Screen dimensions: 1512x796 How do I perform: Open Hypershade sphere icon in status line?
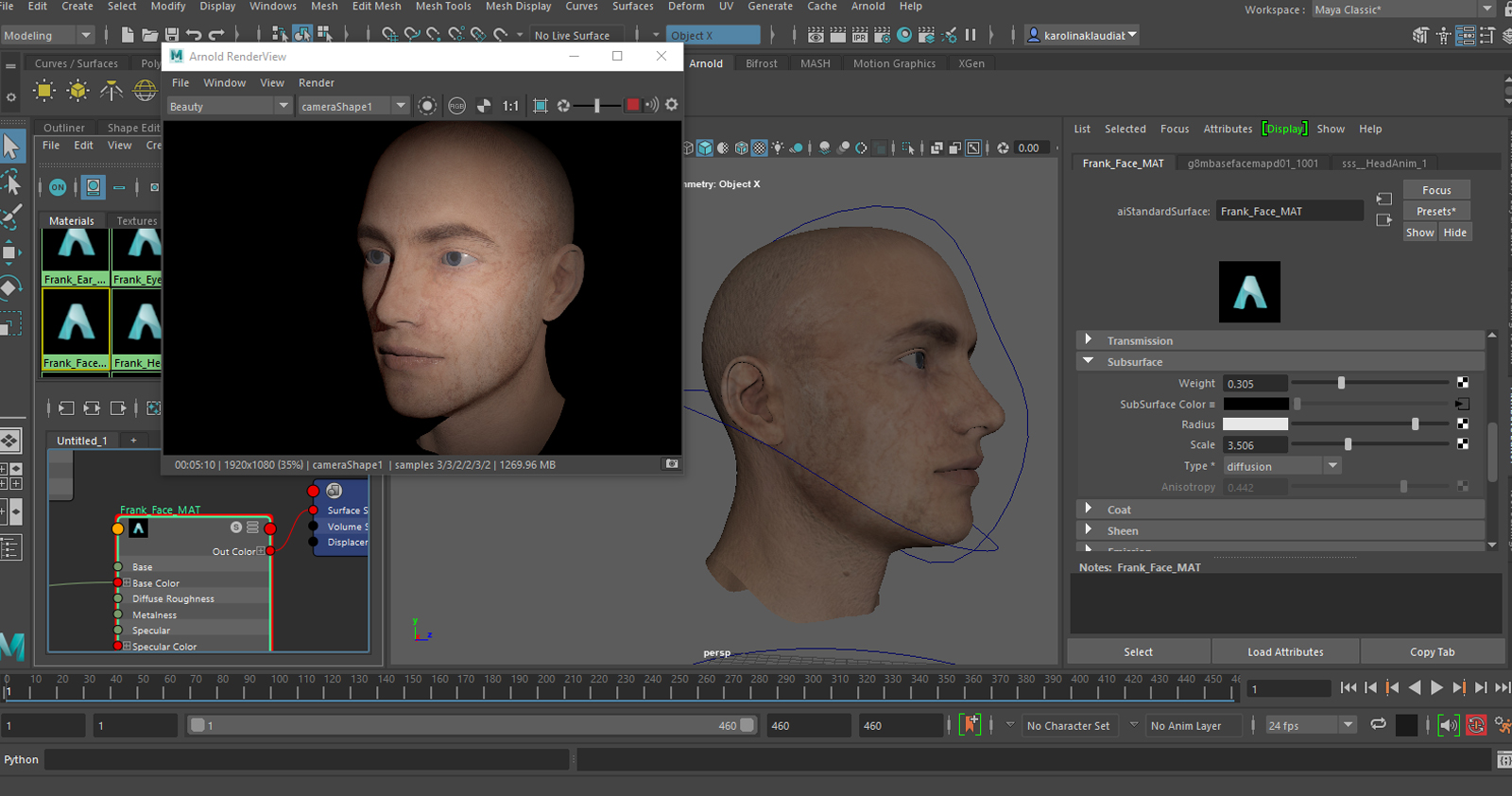(x=904, y=35)
